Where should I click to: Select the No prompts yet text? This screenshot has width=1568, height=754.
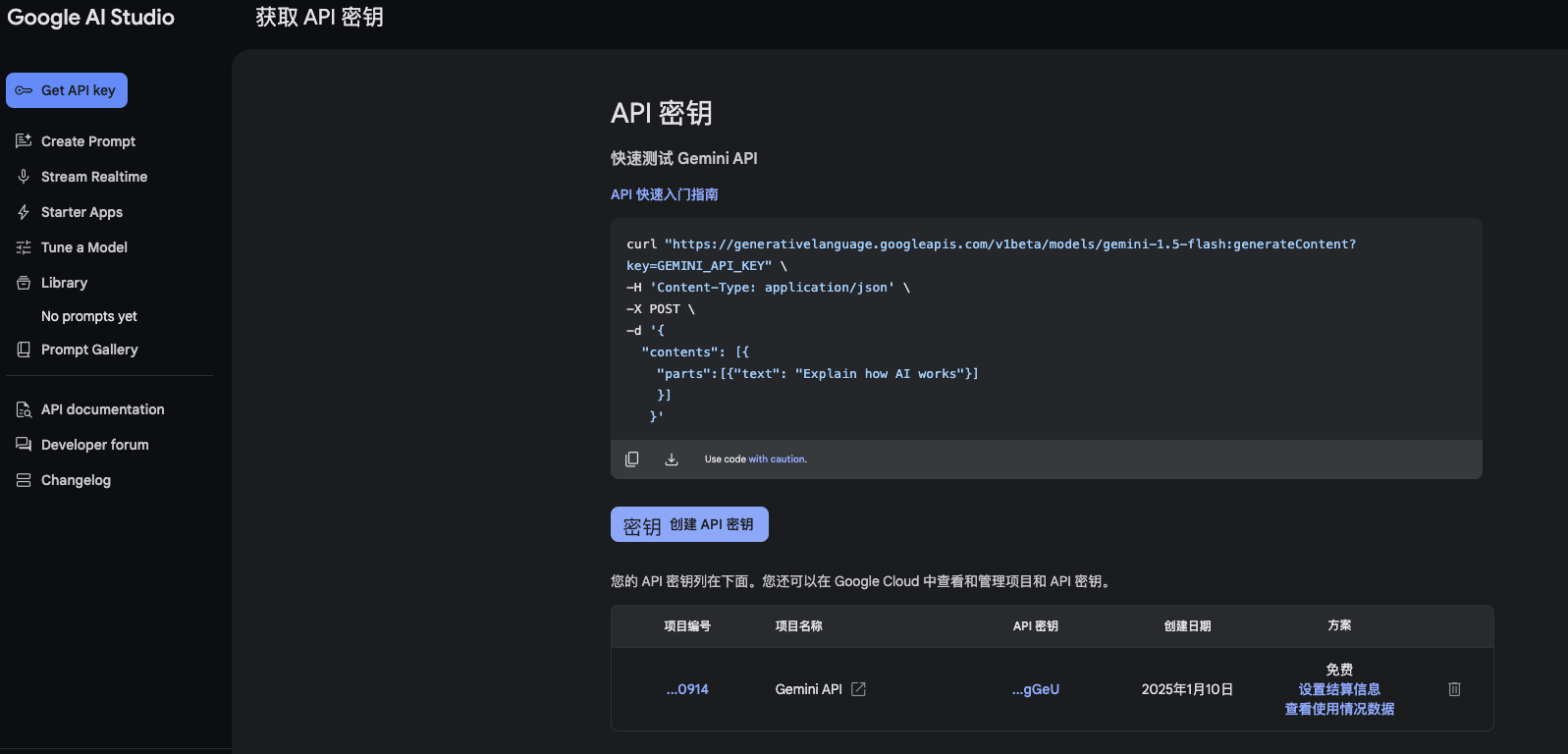coord(89,316)
